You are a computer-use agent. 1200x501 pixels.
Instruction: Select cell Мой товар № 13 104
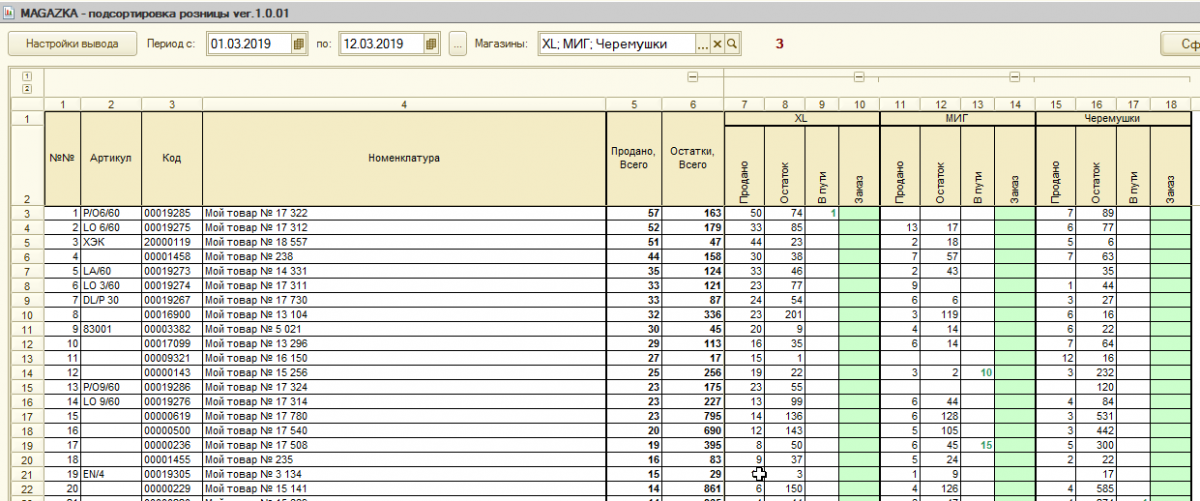tap(404, 313)
